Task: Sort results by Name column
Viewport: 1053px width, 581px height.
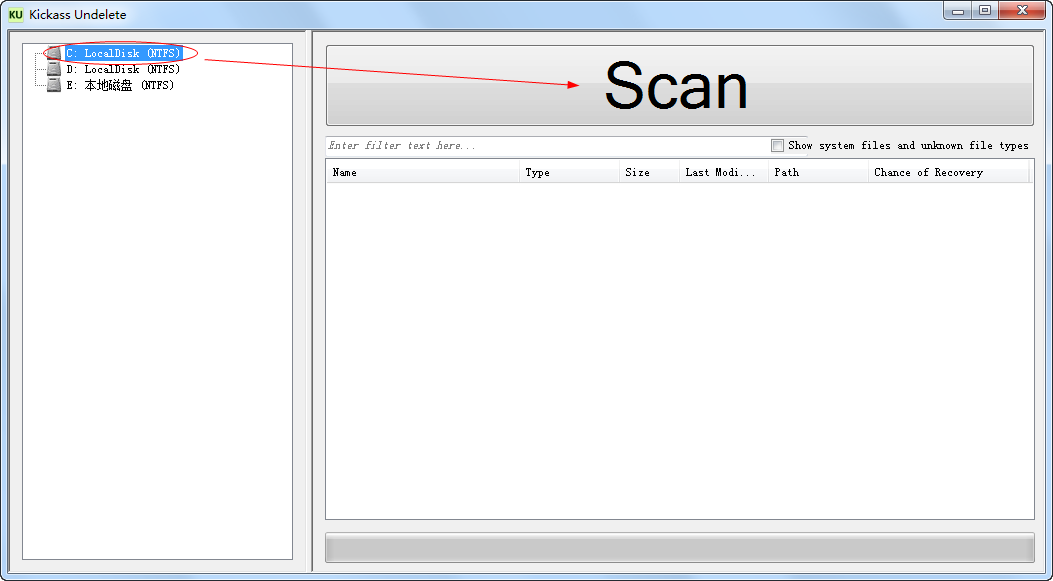Action: click(422, 173)
